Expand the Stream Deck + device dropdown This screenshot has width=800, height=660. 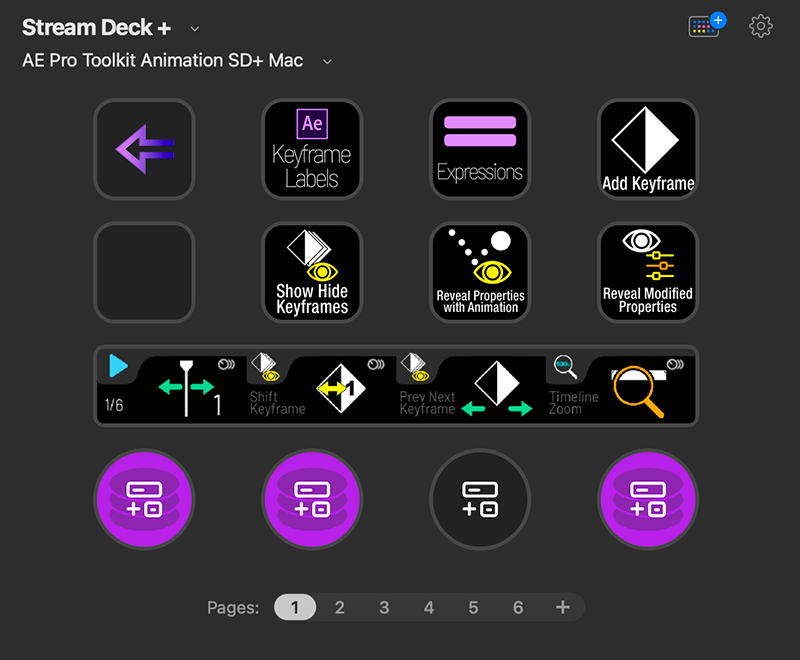194,29
